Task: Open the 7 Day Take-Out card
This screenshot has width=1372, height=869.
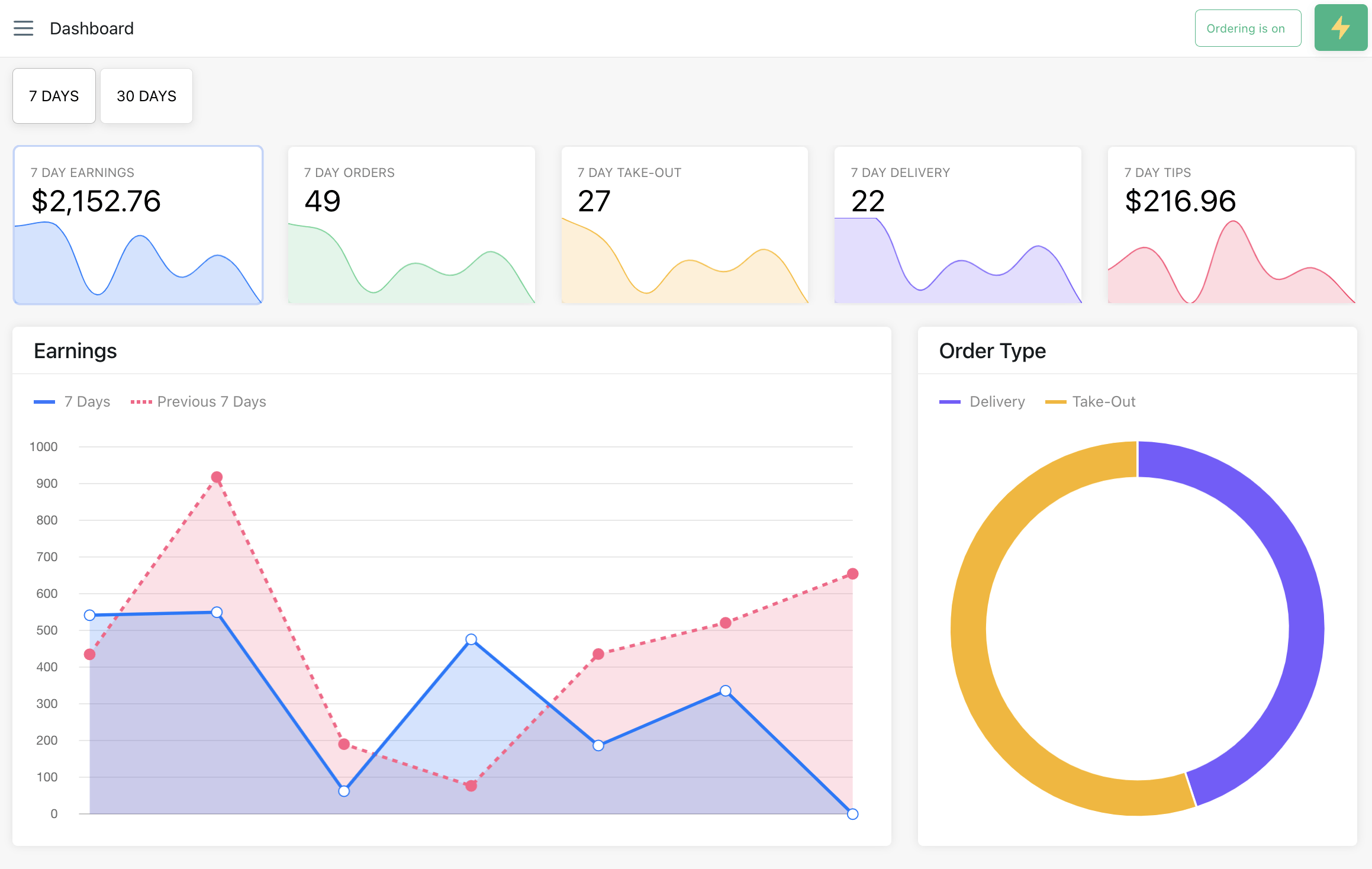Action: 685,225
